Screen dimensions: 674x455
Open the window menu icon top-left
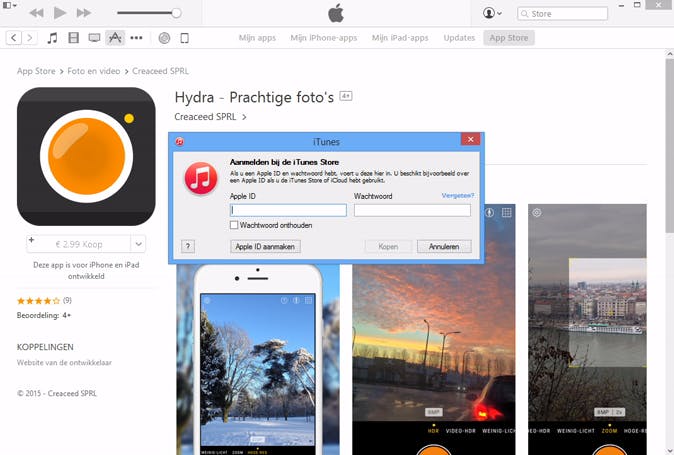click(x=9, y=6)
